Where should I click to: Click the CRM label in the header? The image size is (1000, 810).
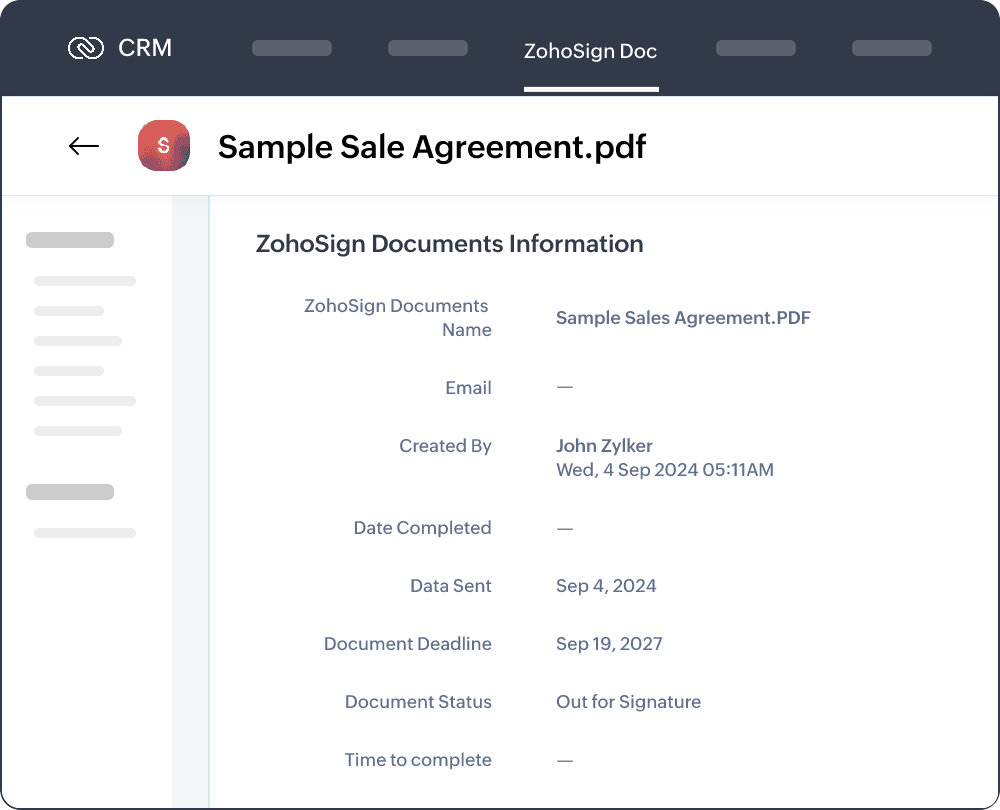pos(145,48)
